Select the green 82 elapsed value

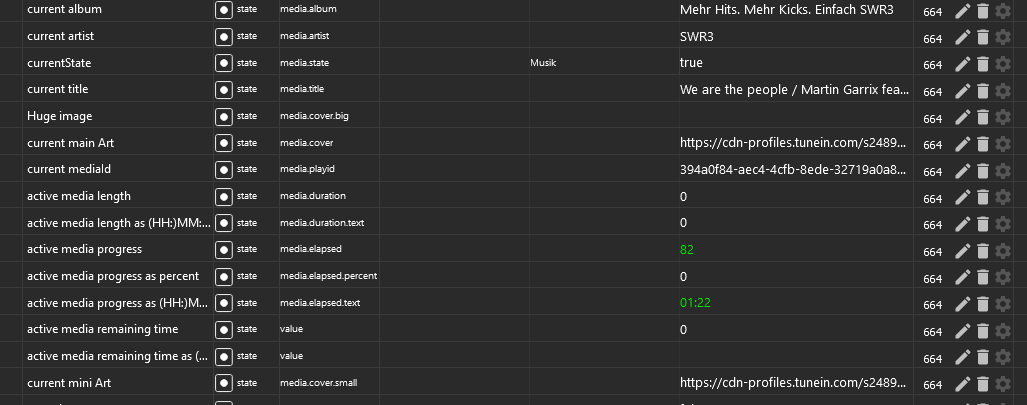coord(686,250)
